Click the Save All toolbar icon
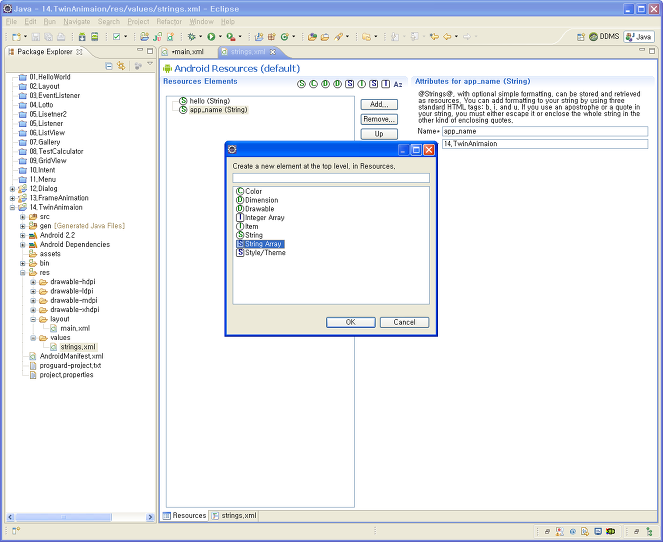 click(x=48, y=37)
